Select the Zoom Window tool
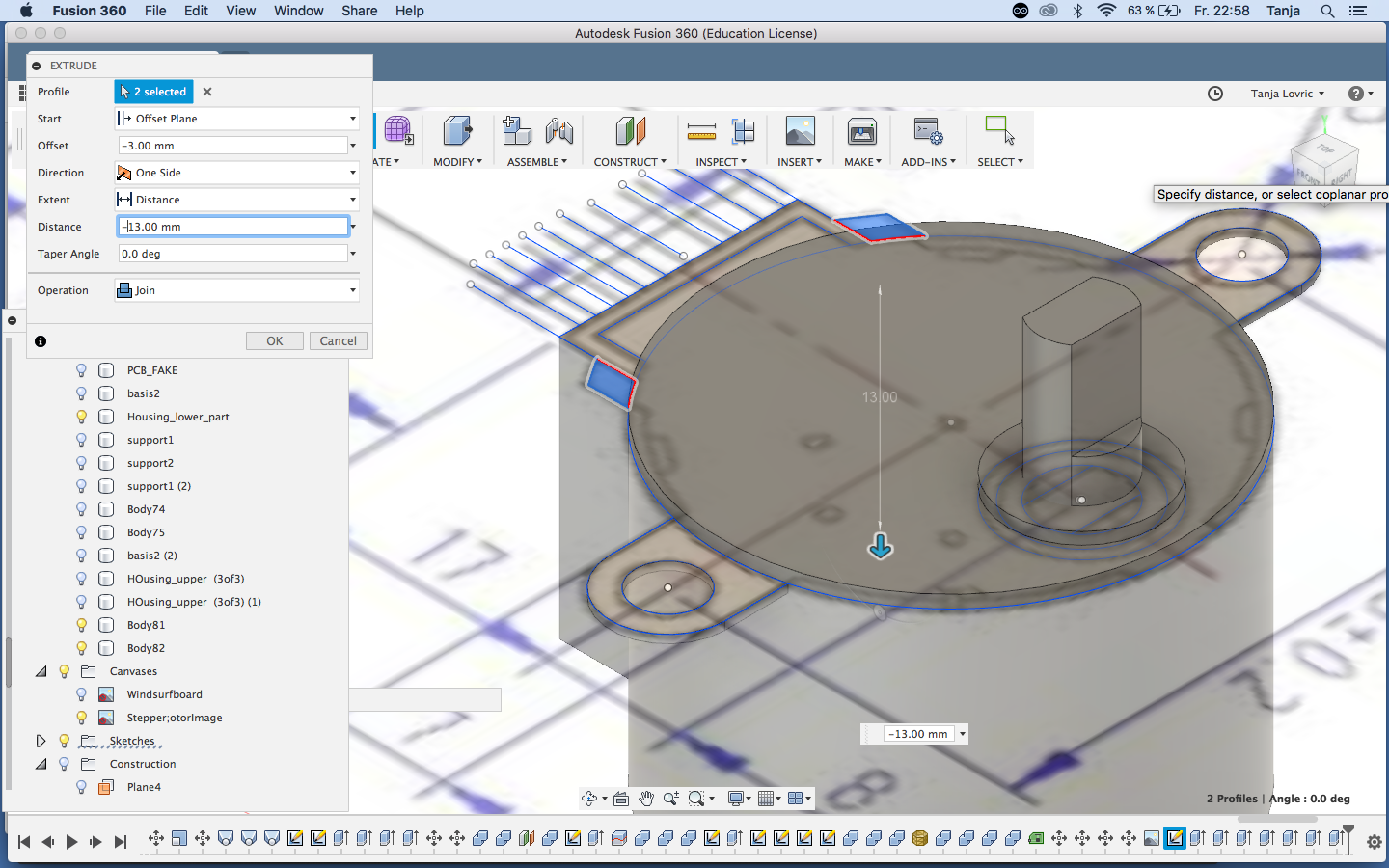1389x868 pixels. tap(696, 799)
